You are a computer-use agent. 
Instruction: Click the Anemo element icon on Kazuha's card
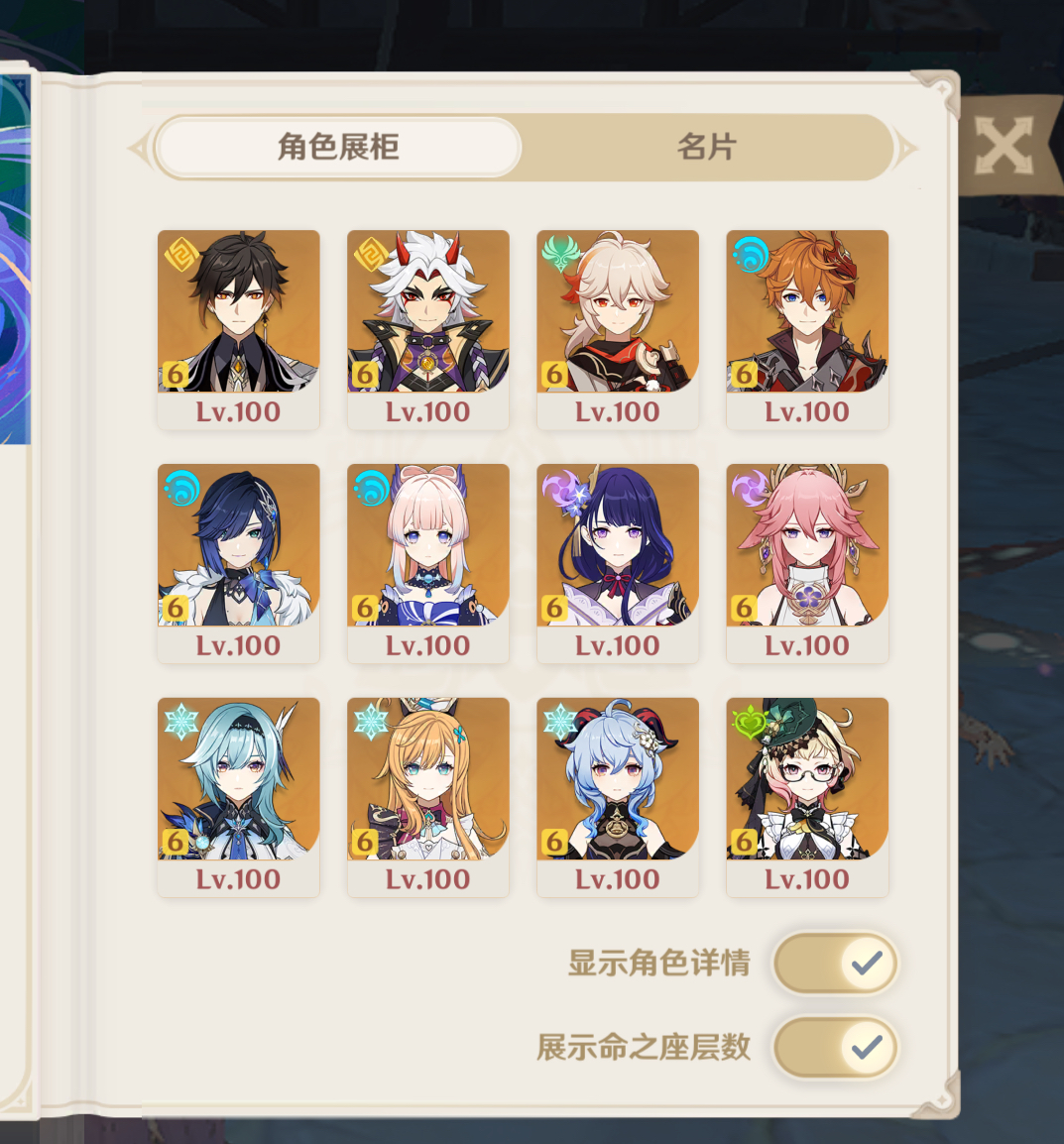560,255
